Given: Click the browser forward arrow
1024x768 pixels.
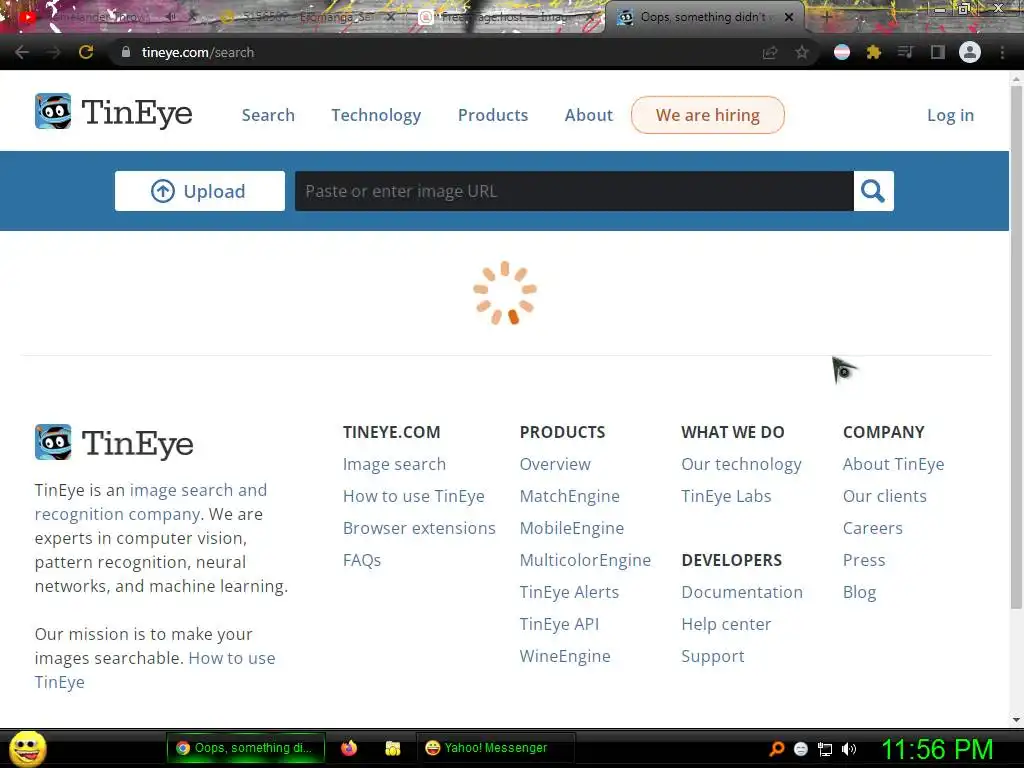Looking at the screenshot, I should click(x=54, y=52).
